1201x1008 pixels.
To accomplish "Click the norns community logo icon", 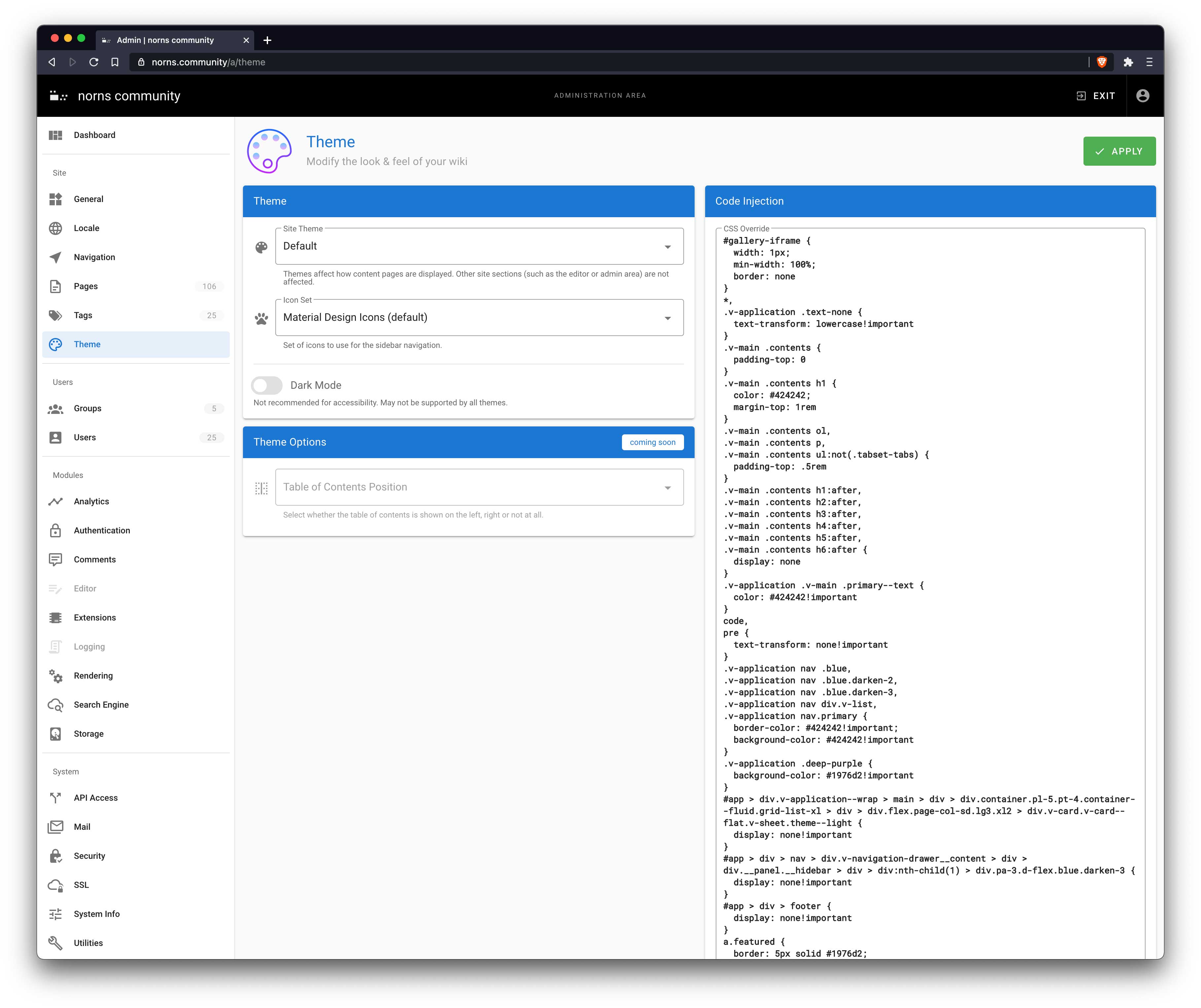I will tap(58, 96).
